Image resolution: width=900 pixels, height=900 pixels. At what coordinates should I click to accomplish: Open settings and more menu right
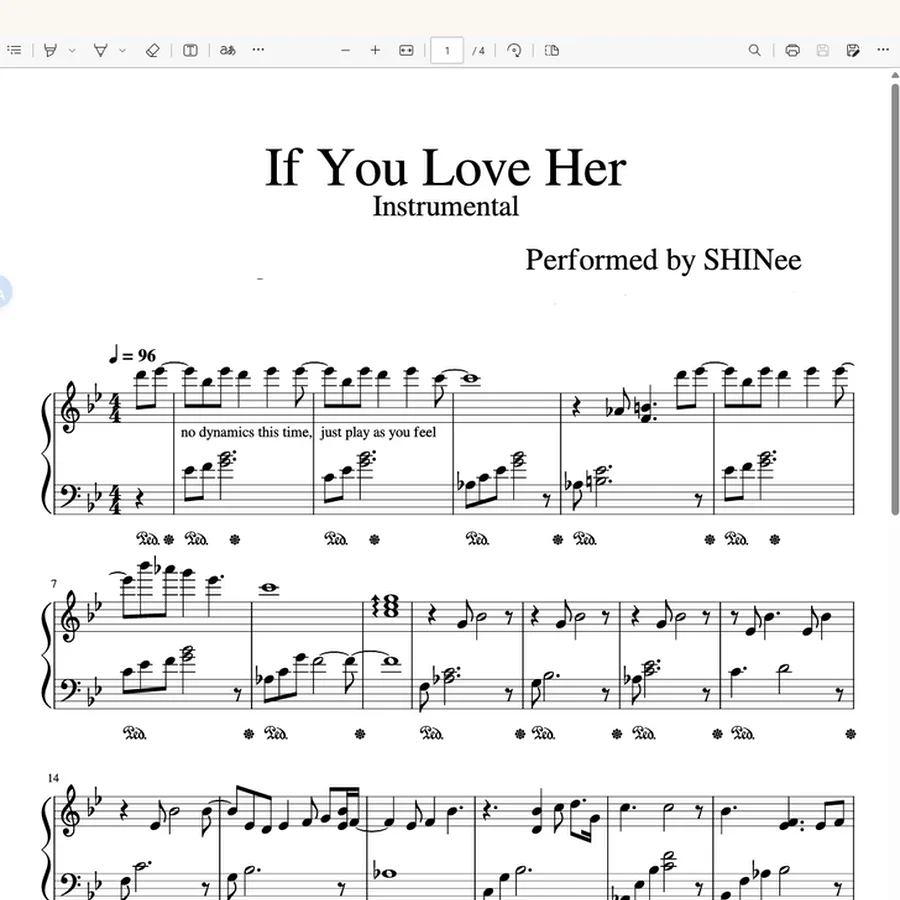(x=883, y=50)
